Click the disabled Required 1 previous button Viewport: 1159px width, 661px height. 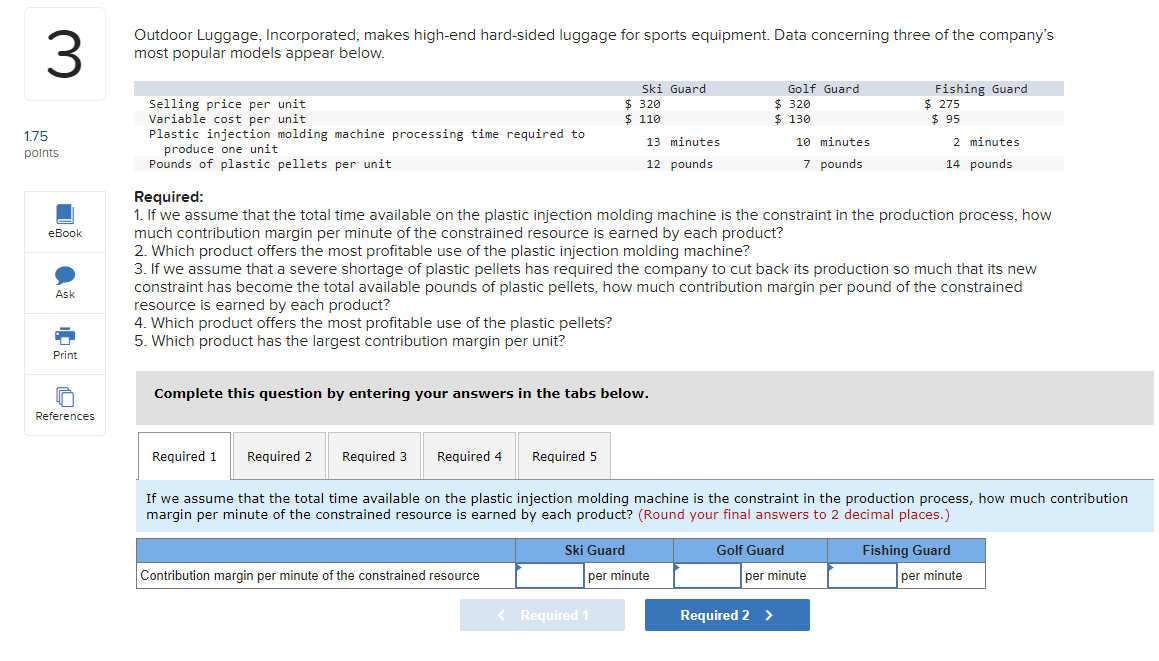(542, 615)
